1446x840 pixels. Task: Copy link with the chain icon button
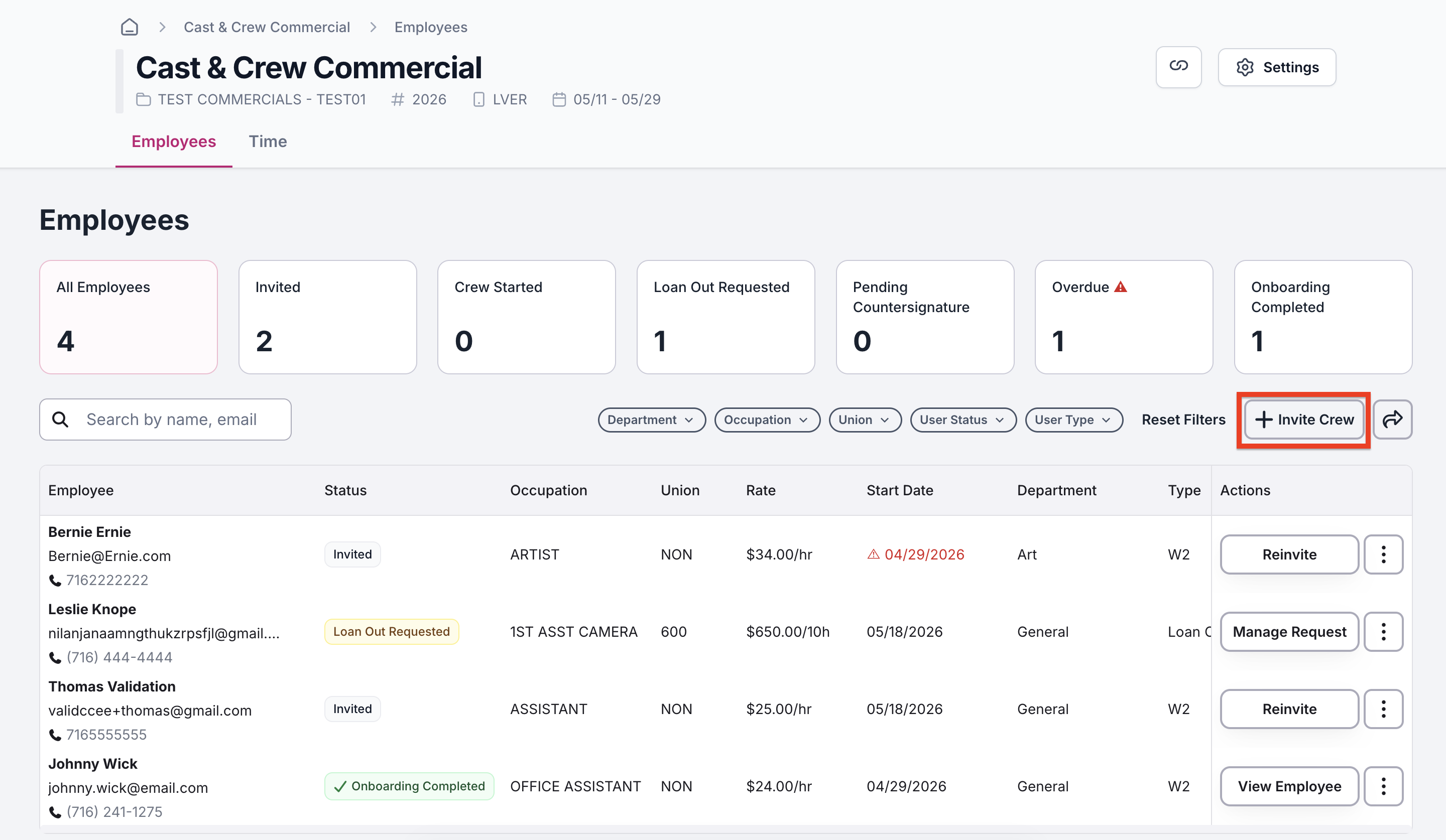point(1178,67)
